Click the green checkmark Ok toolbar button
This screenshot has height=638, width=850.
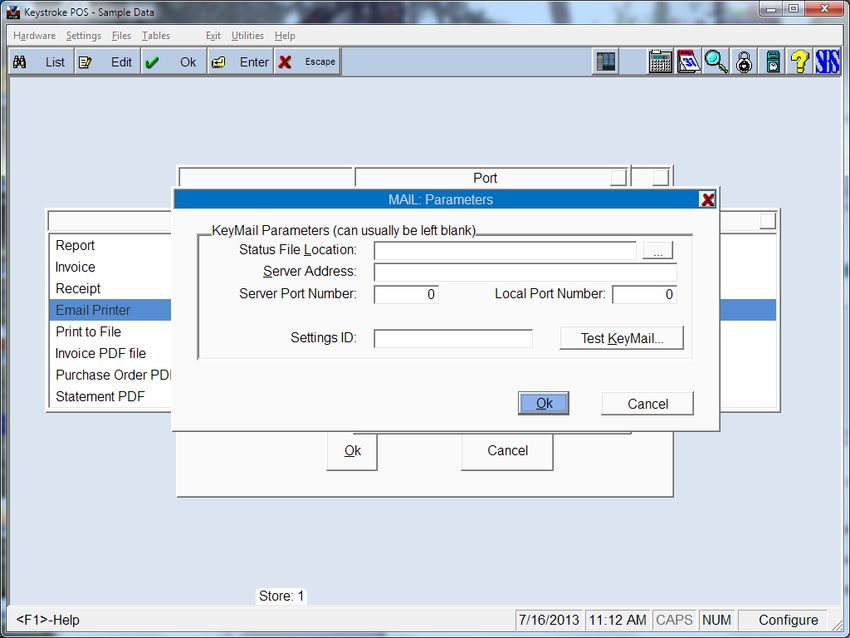point(173,62)
